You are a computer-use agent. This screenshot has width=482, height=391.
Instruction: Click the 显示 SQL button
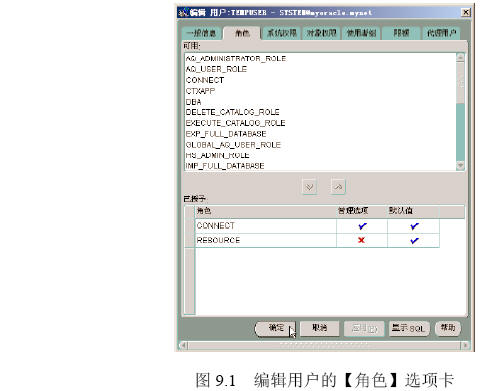tap(409, 329)
